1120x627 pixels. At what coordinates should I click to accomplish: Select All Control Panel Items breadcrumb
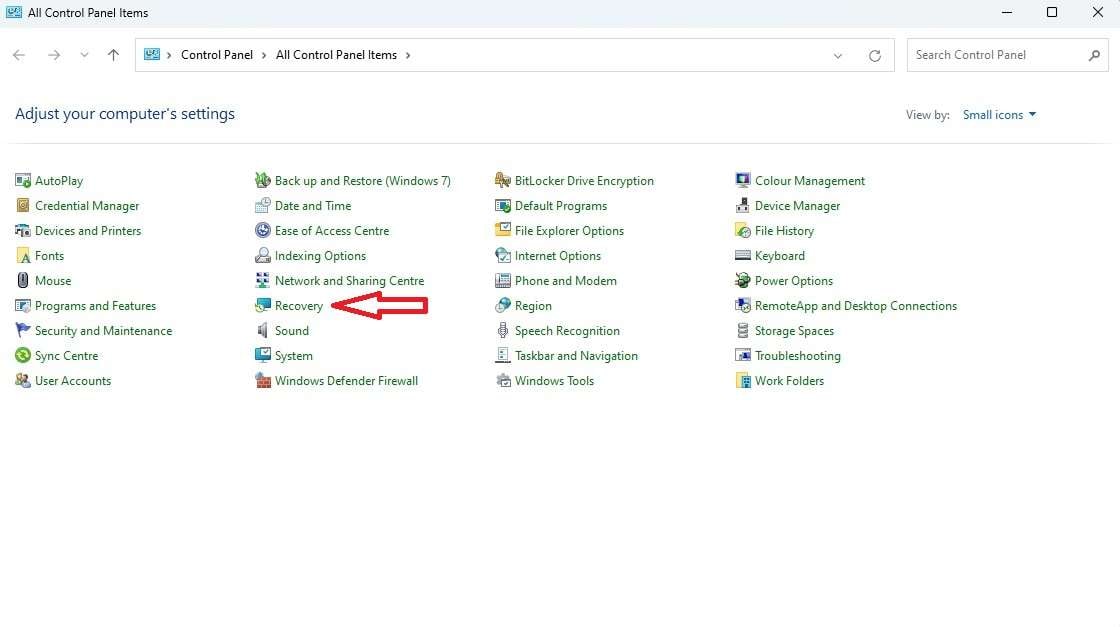point(336,55)
